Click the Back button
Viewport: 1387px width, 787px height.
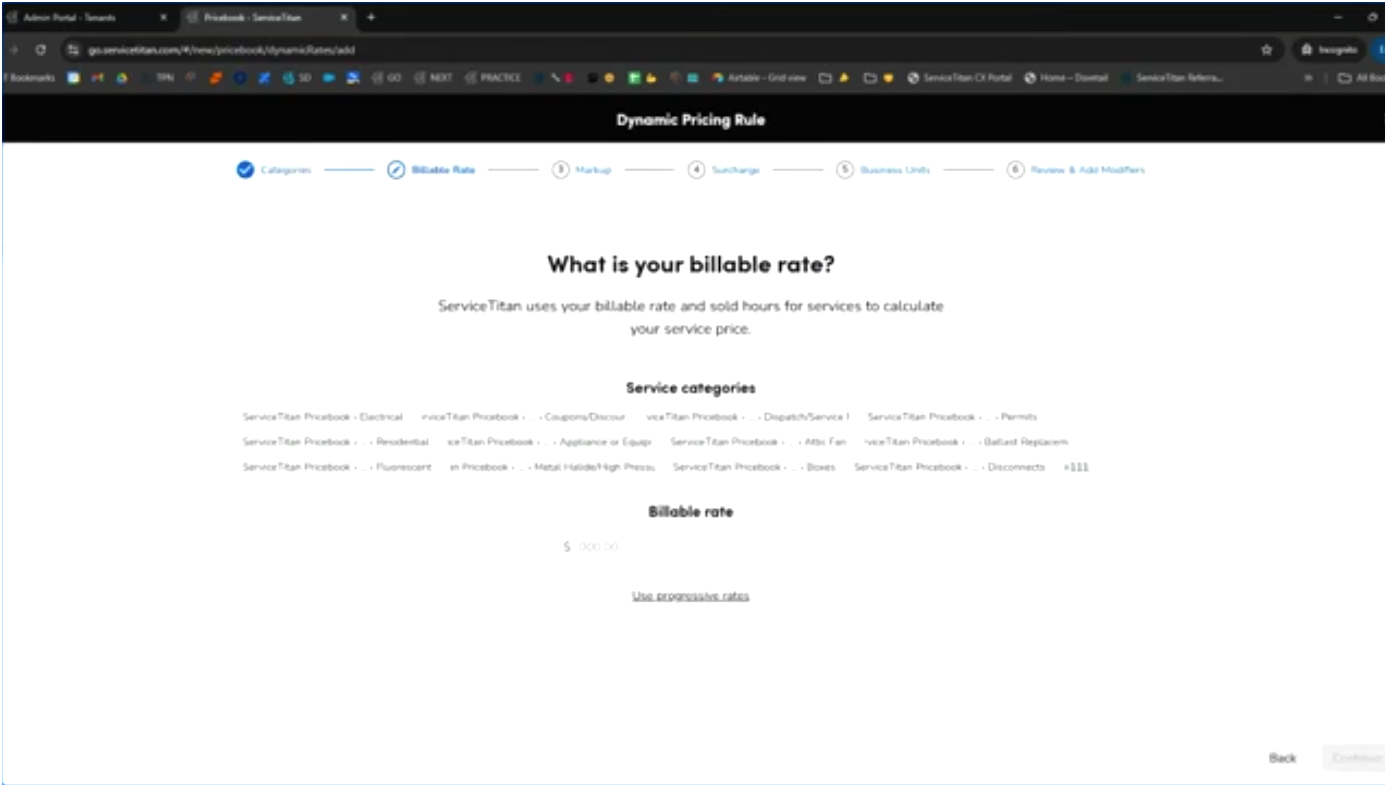point(1281,757)
